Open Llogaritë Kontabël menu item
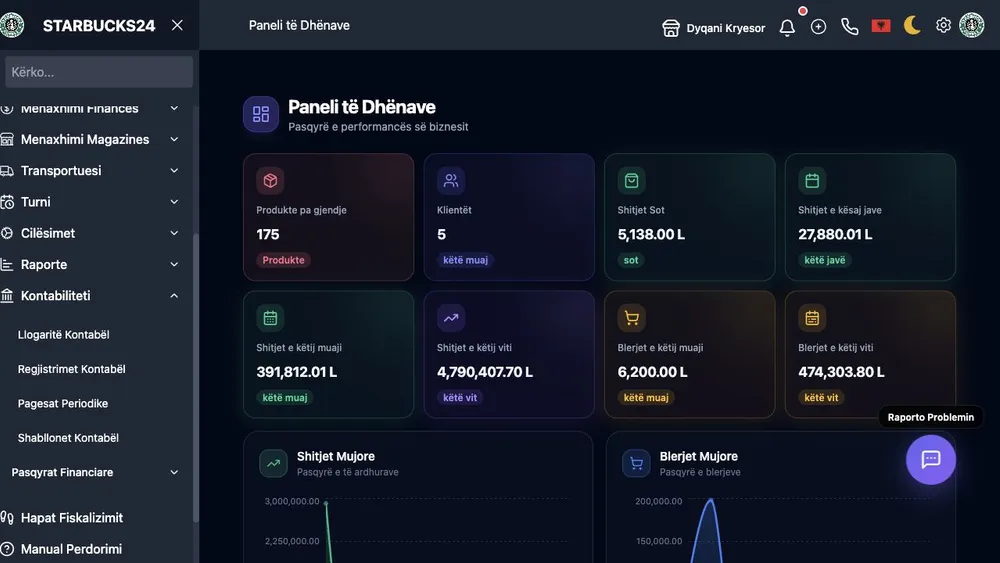The image size is (1000, 563). (x=64, y=334)
